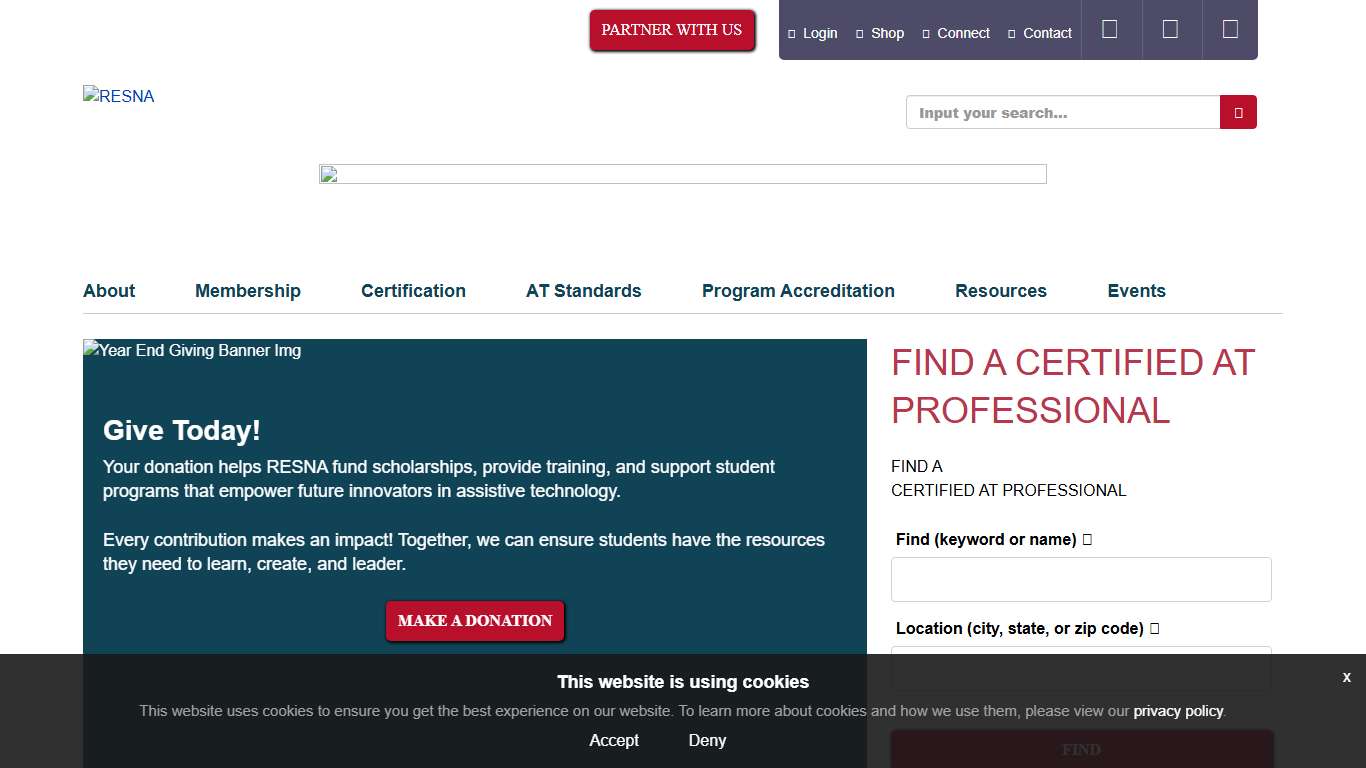Select the Events menu item
Image resolution: width=1366 pixels, height=768 pixels.
pyautogui.click(x=1136, y=291)
